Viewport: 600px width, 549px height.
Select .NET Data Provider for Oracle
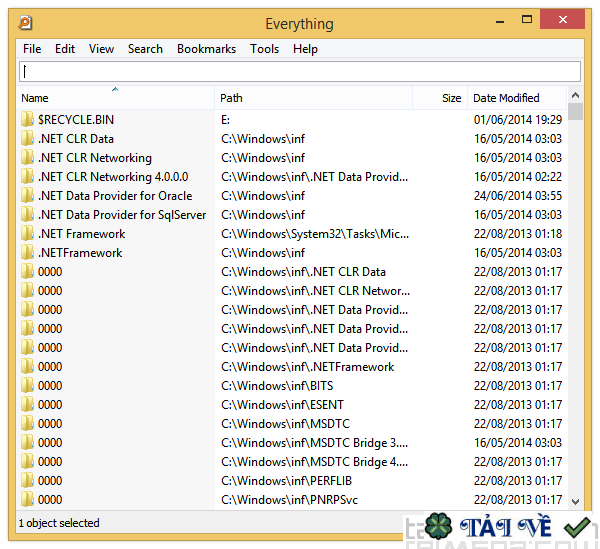[115, 195]
